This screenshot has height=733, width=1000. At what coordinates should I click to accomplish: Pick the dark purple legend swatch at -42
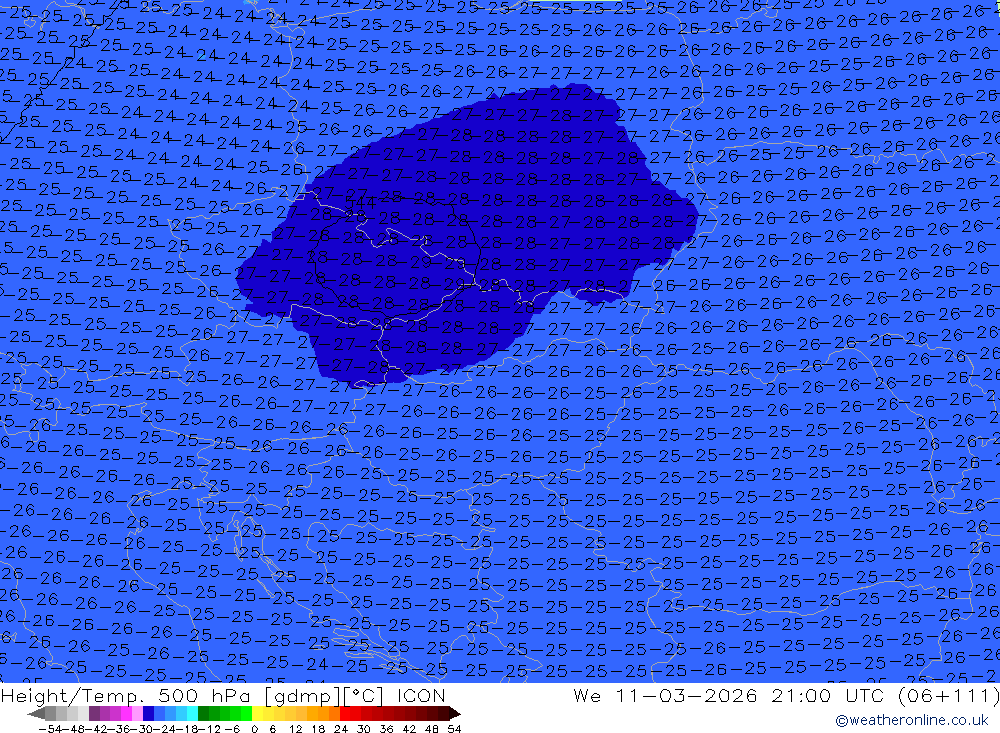coord(94,713)
